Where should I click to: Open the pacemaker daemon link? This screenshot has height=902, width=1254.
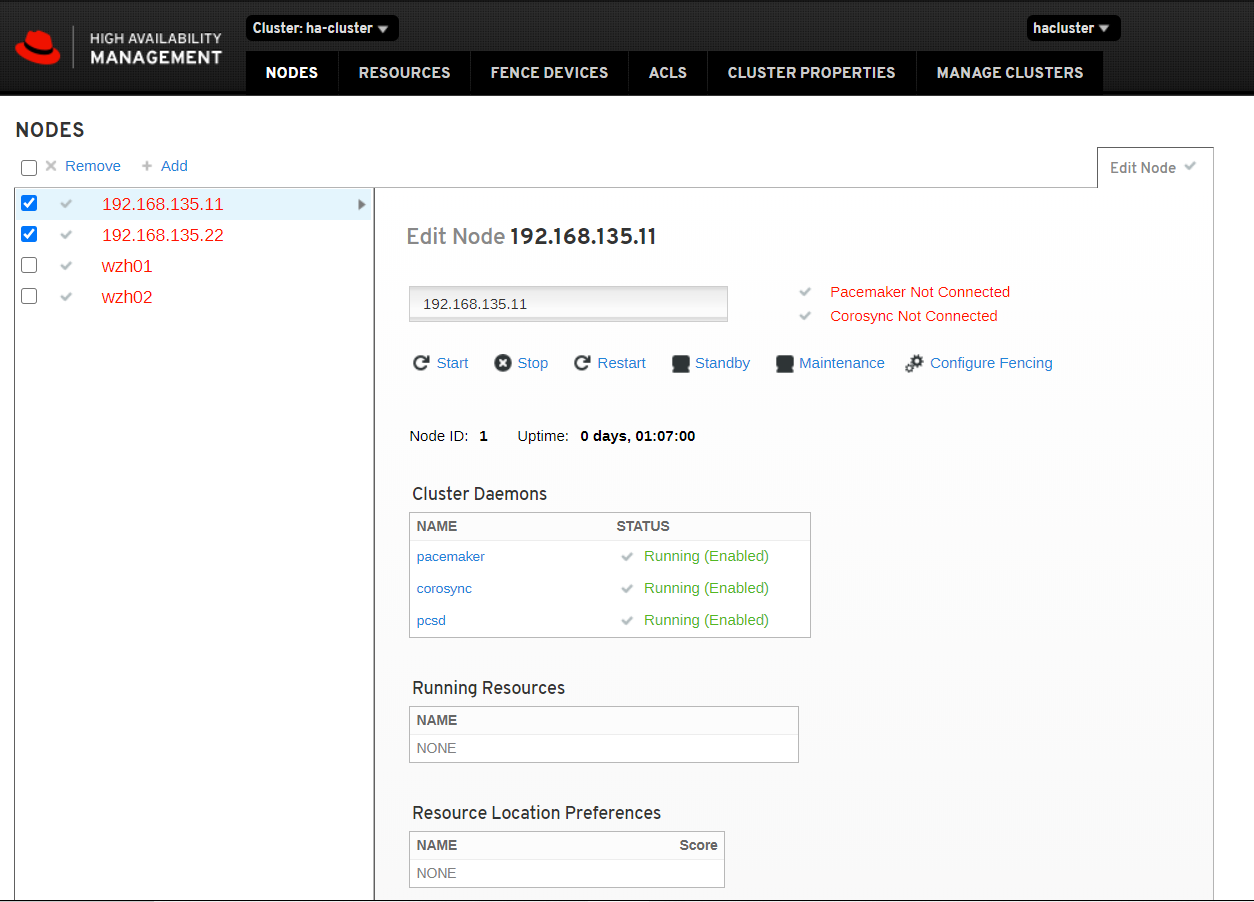450,556
